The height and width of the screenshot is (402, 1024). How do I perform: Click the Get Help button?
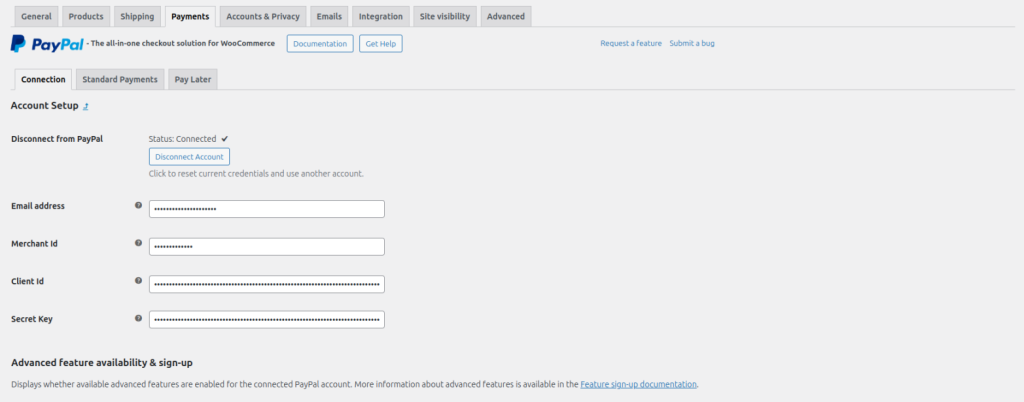[381, 44]
